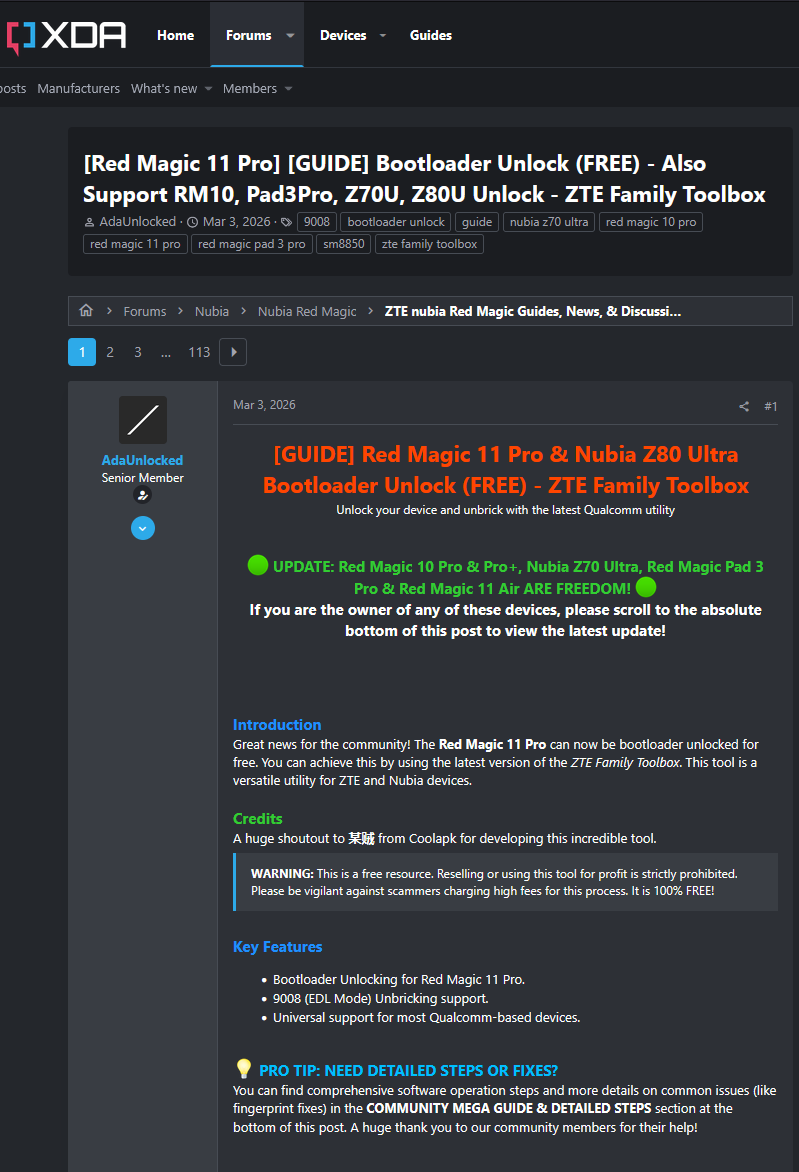Open the Guides menu item
Image resolution: width=799 pixels, height=1172 pixels.
[x=431, y=35]
